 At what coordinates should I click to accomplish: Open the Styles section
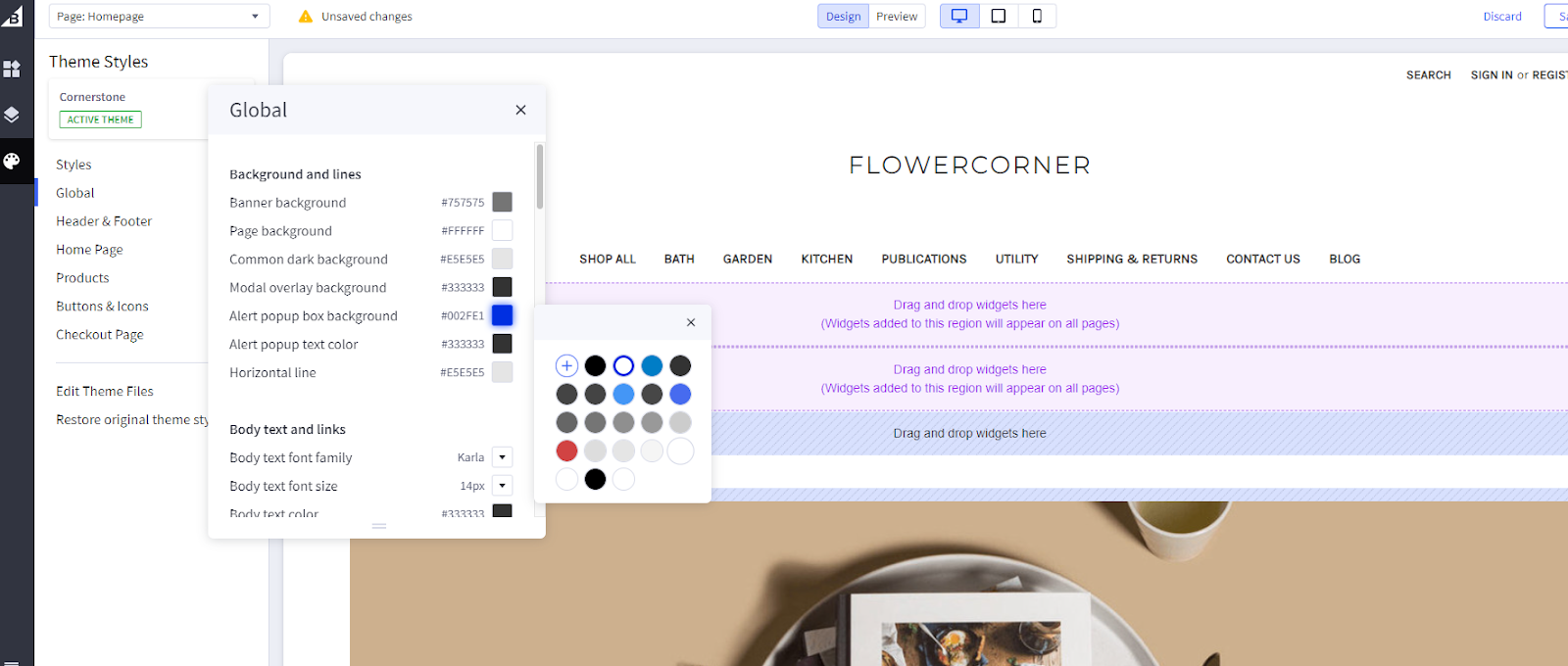[x=73, y=165]
